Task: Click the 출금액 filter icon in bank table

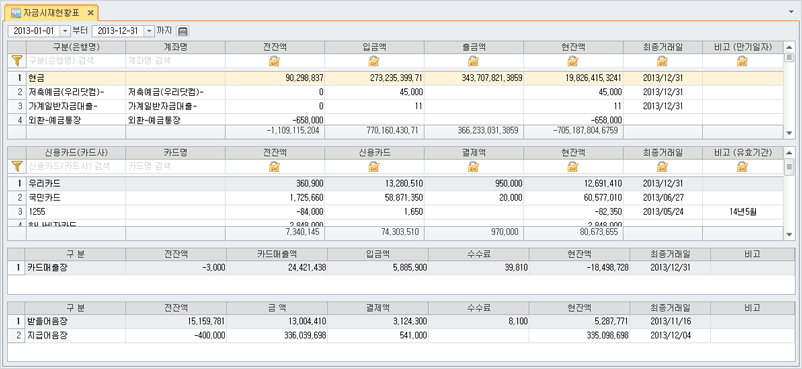Action: tap(474, 61)
